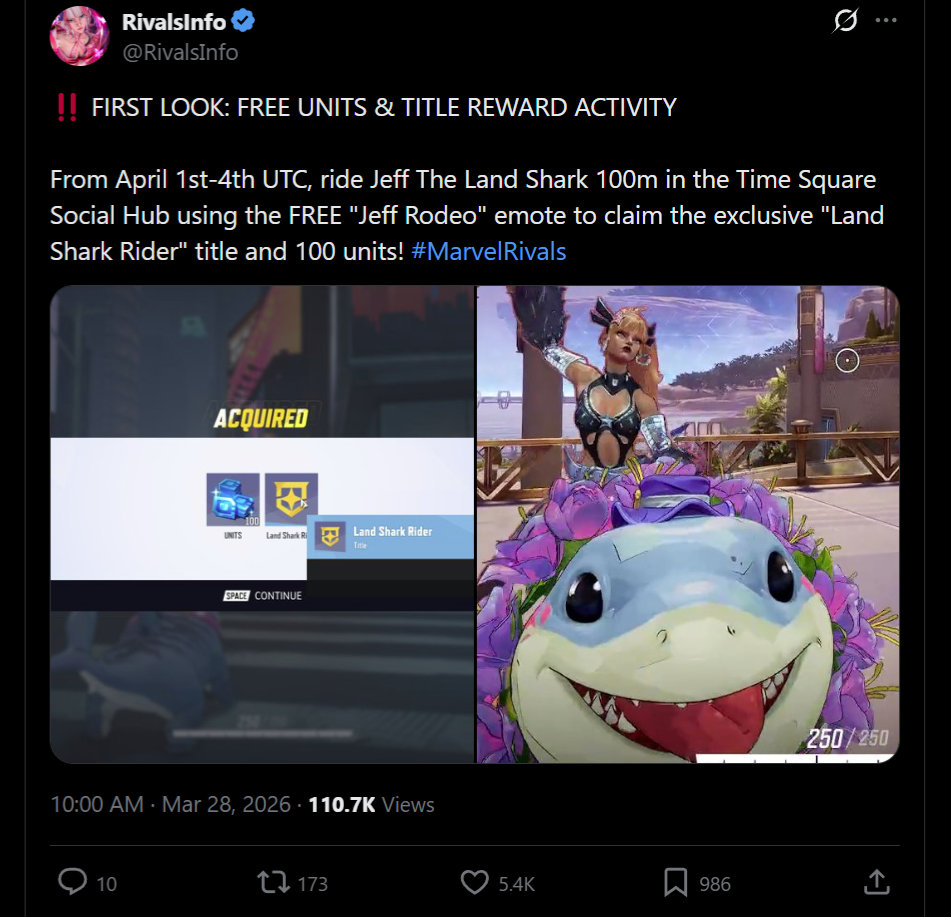The height and width of the screenshot is (917, 951).
Task: Like the post with heart icon
Action: pos(474,882)
